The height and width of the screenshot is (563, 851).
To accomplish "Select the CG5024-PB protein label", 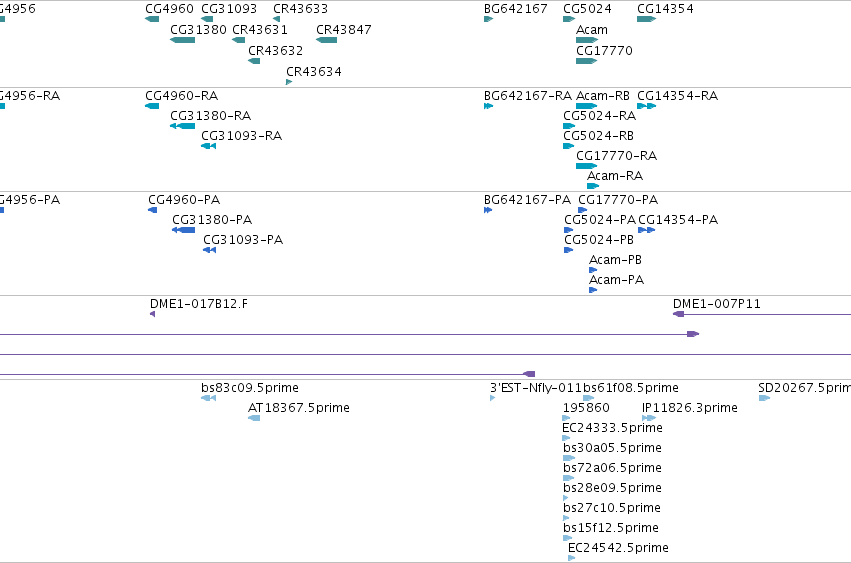I will tap(599, 240).
